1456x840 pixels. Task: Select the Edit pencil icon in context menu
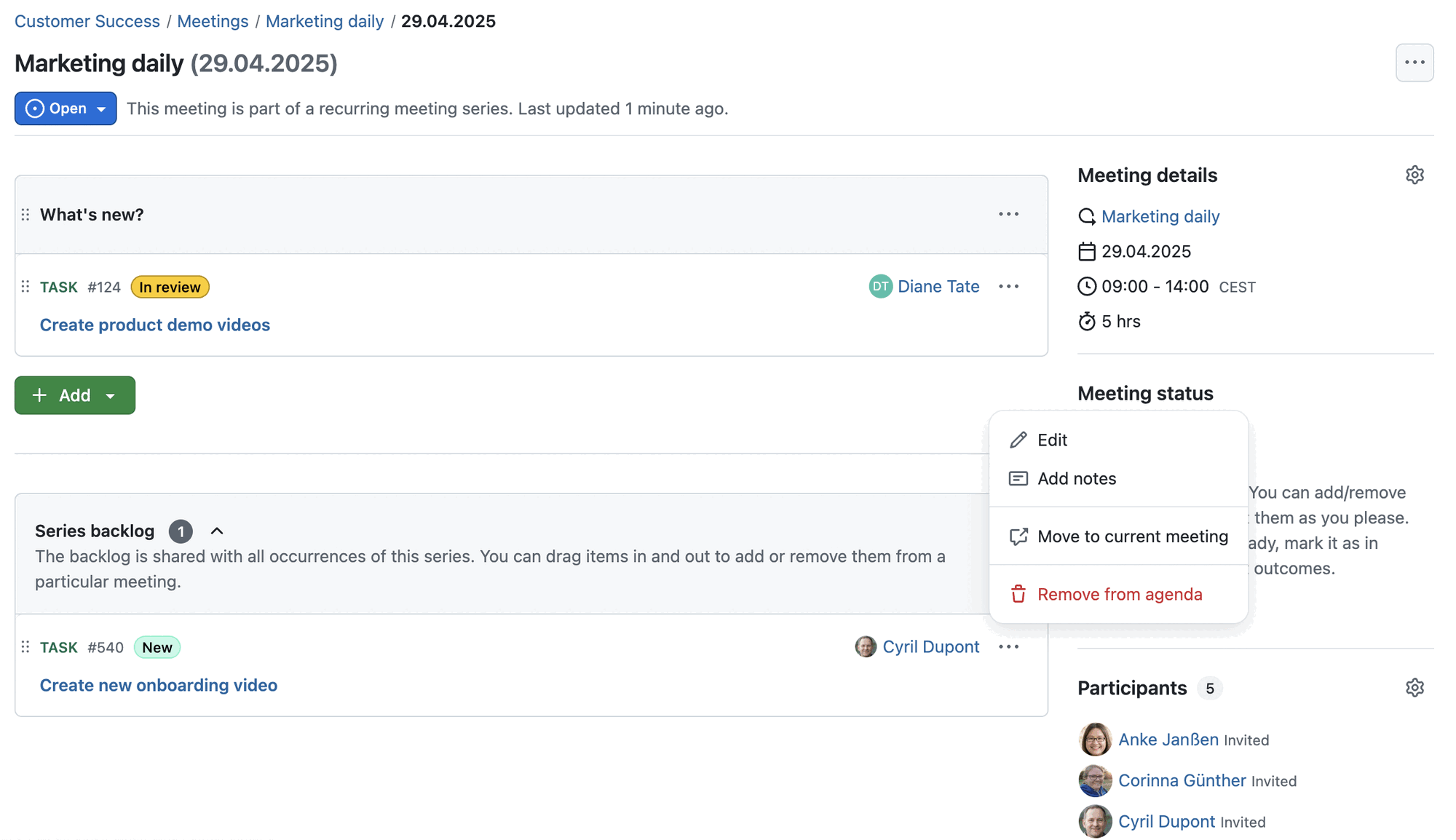tap(1017, 440)
